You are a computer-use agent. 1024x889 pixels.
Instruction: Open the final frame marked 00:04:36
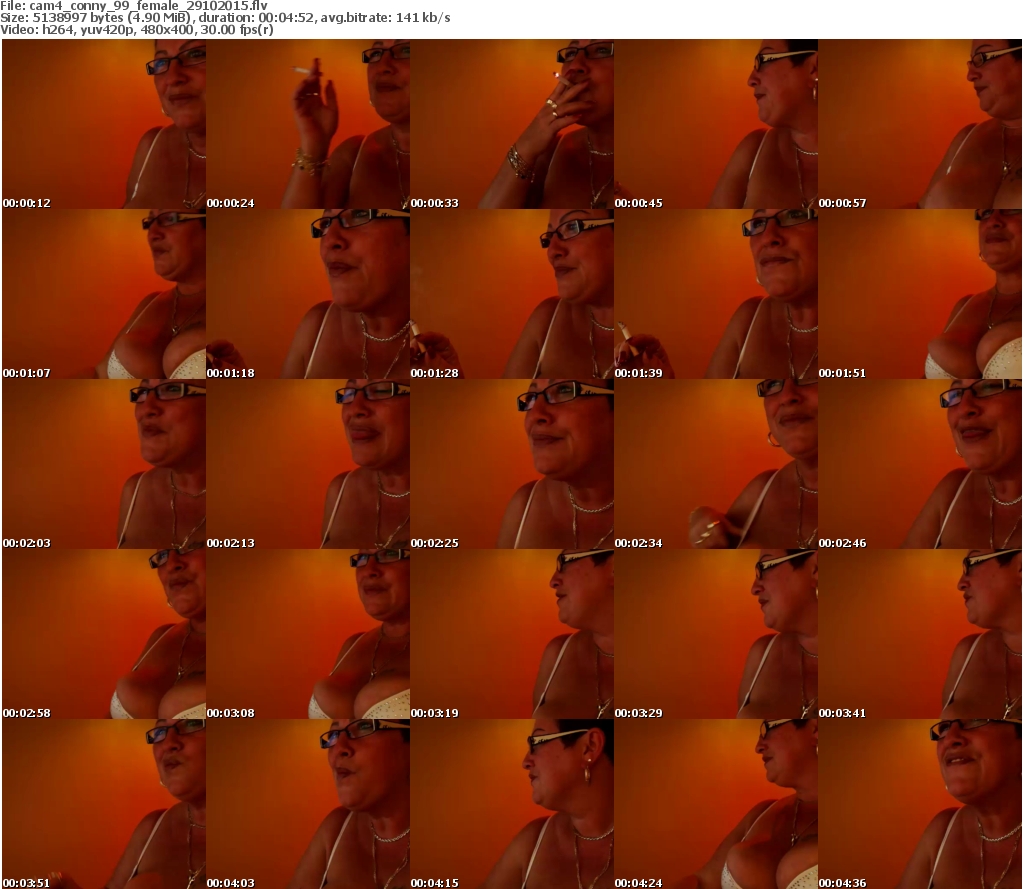(x=920, y=804)
